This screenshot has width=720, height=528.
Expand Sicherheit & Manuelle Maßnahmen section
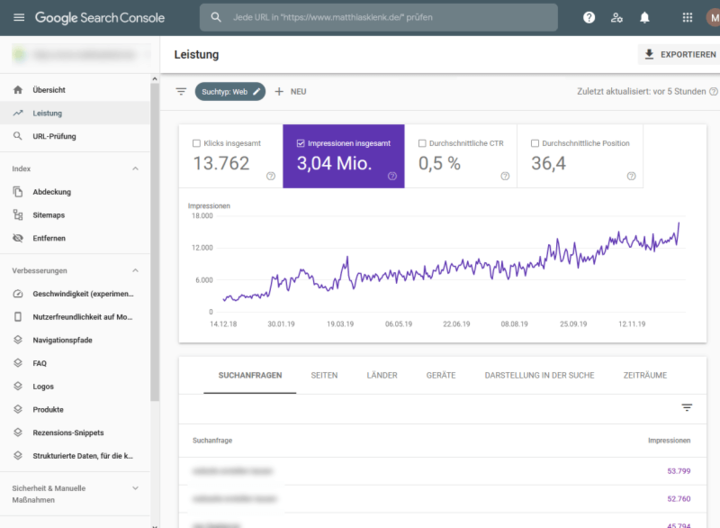coord(136,489)
